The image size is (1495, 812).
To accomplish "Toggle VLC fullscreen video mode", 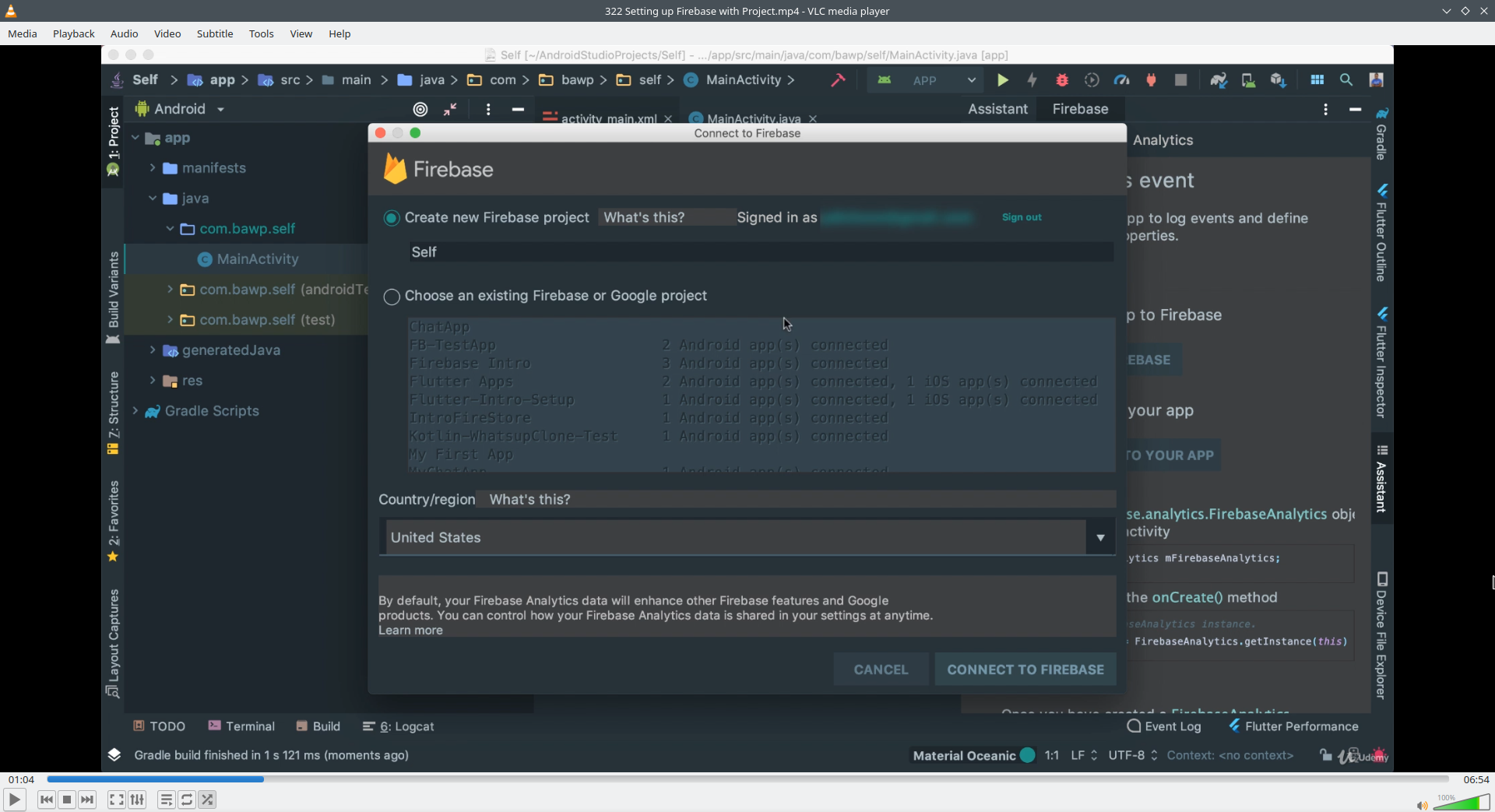I will click(x=116, y=800).
